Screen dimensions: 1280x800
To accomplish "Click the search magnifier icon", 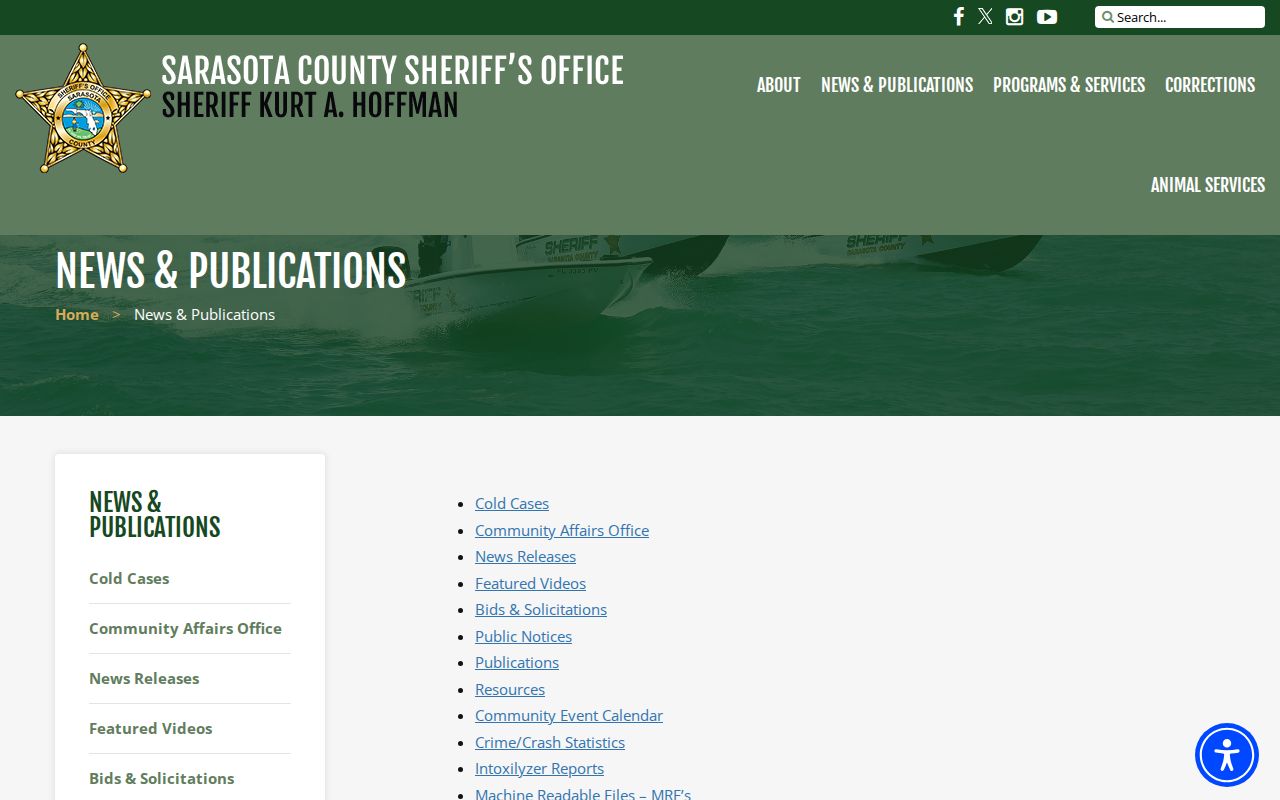I will click(x=1108, y=17).
